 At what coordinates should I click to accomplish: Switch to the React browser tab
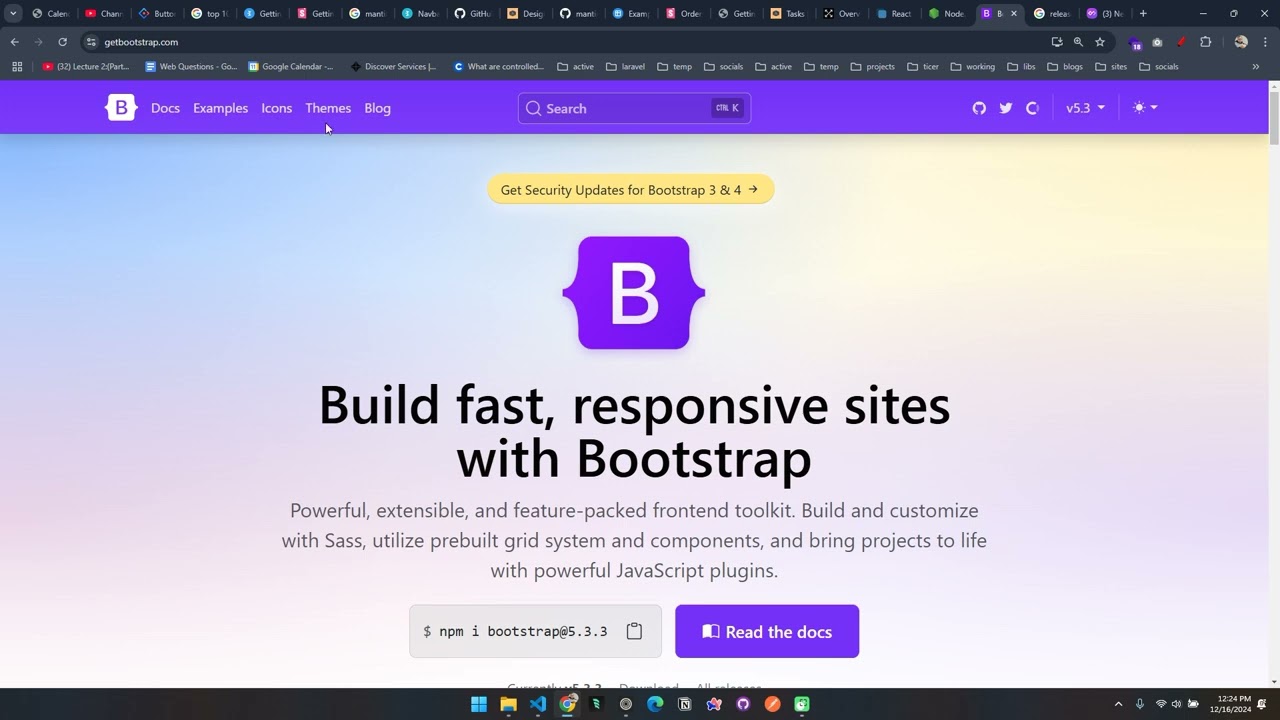click(x=893, y=14)
